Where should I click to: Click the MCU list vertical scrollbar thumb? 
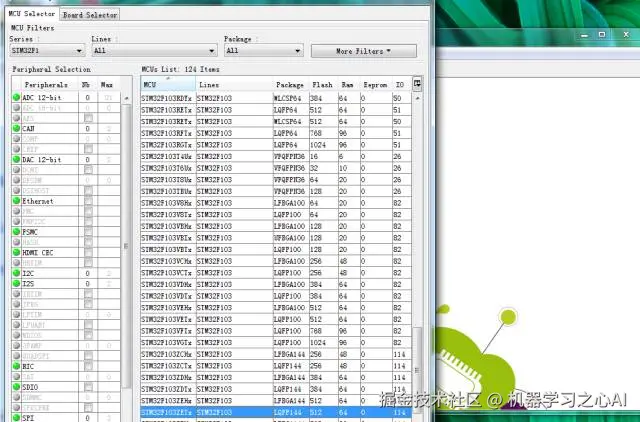(417, 370)
